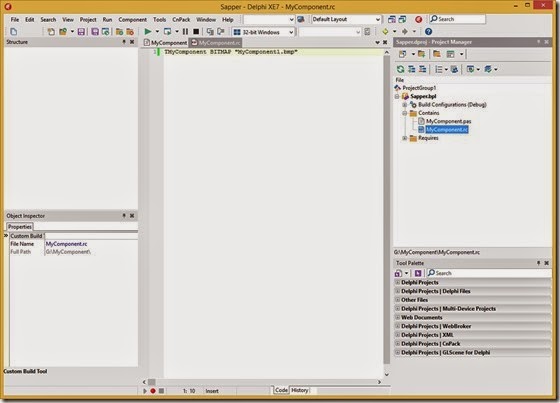Viewport: 560px width, 403px height.
Task: Click the purple Tool Palette filter icon
Action: [418, 273]
